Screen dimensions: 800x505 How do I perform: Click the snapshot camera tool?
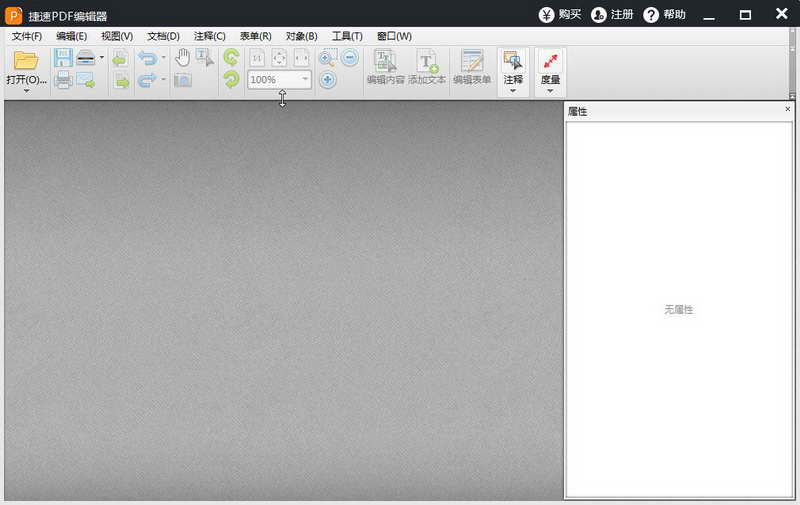pyautogui.click(x=183, y=80)
